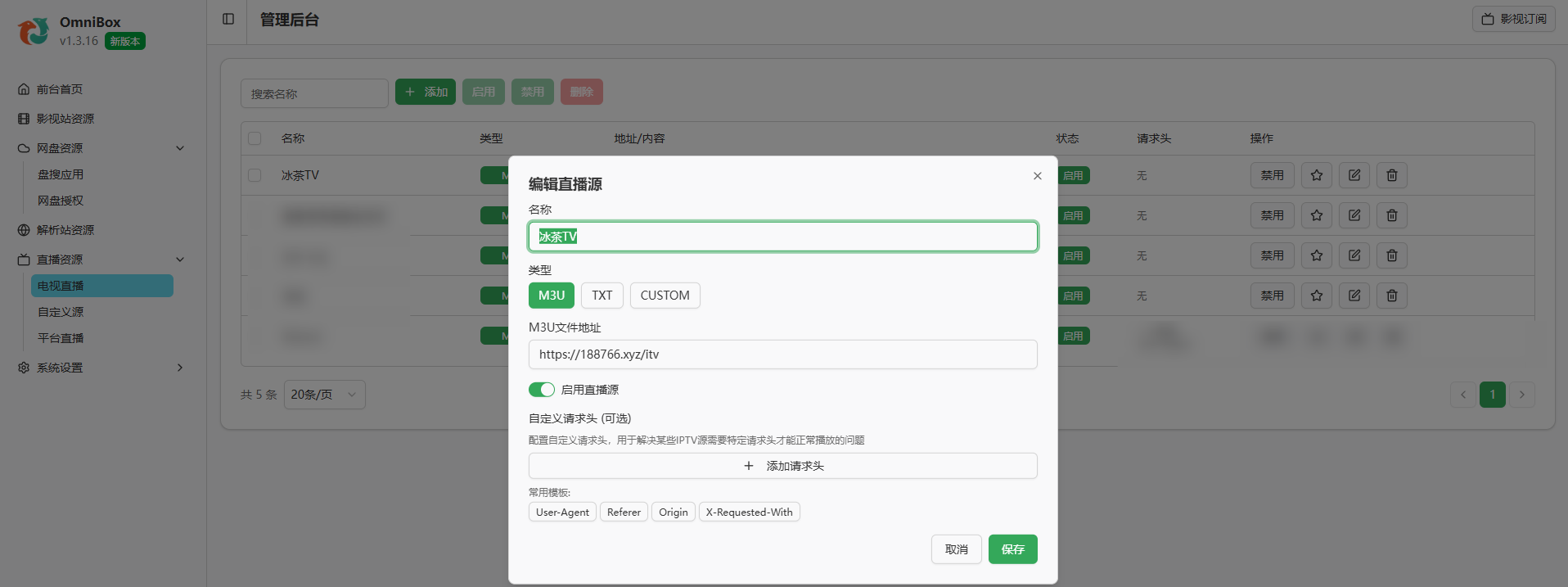
Task: Click 保存 to save the source
Action: tap(1012, 549)
